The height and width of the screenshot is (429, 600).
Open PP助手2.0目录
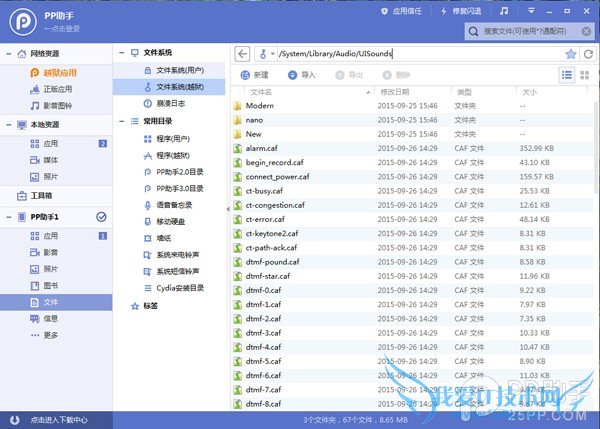point(174,172)
